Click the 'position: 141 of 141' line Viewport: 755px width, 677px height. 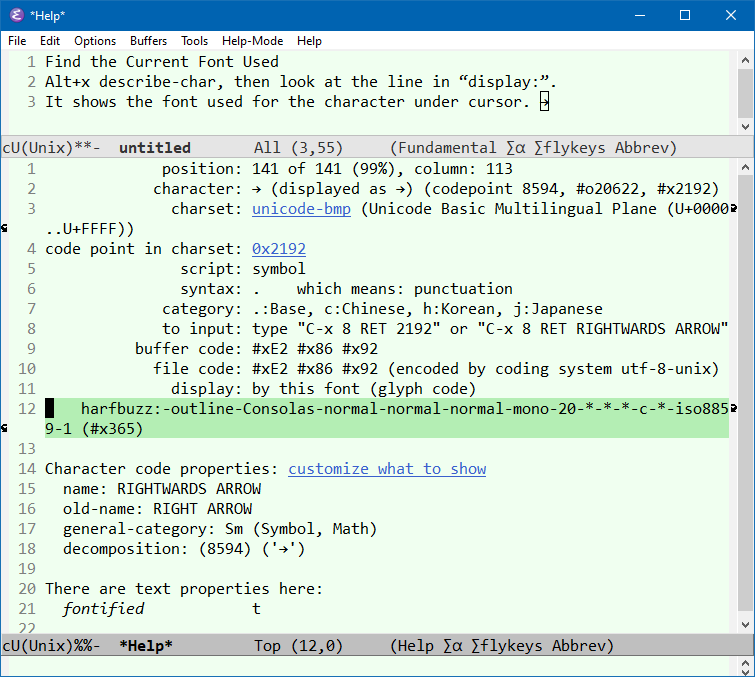click(x=337, y=169)
